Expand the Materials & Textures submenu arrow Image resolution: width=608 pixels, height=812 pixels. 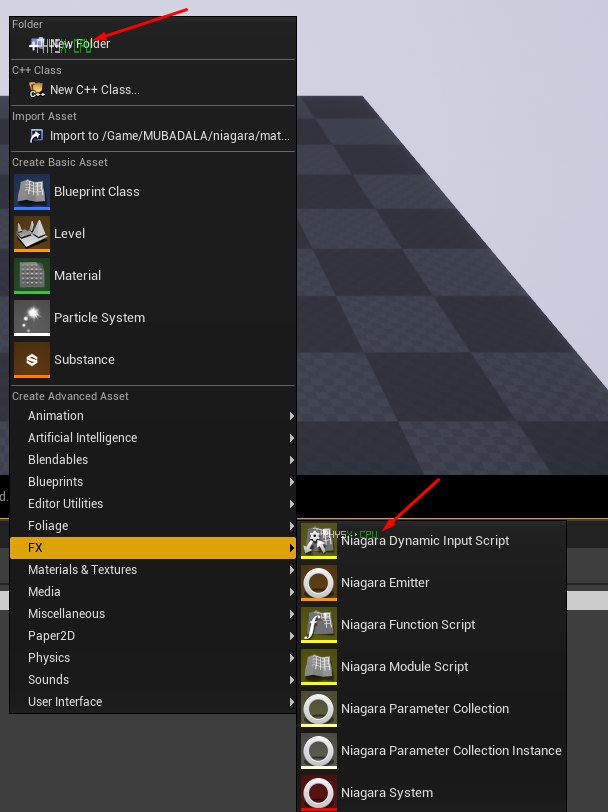click(292, 570)
